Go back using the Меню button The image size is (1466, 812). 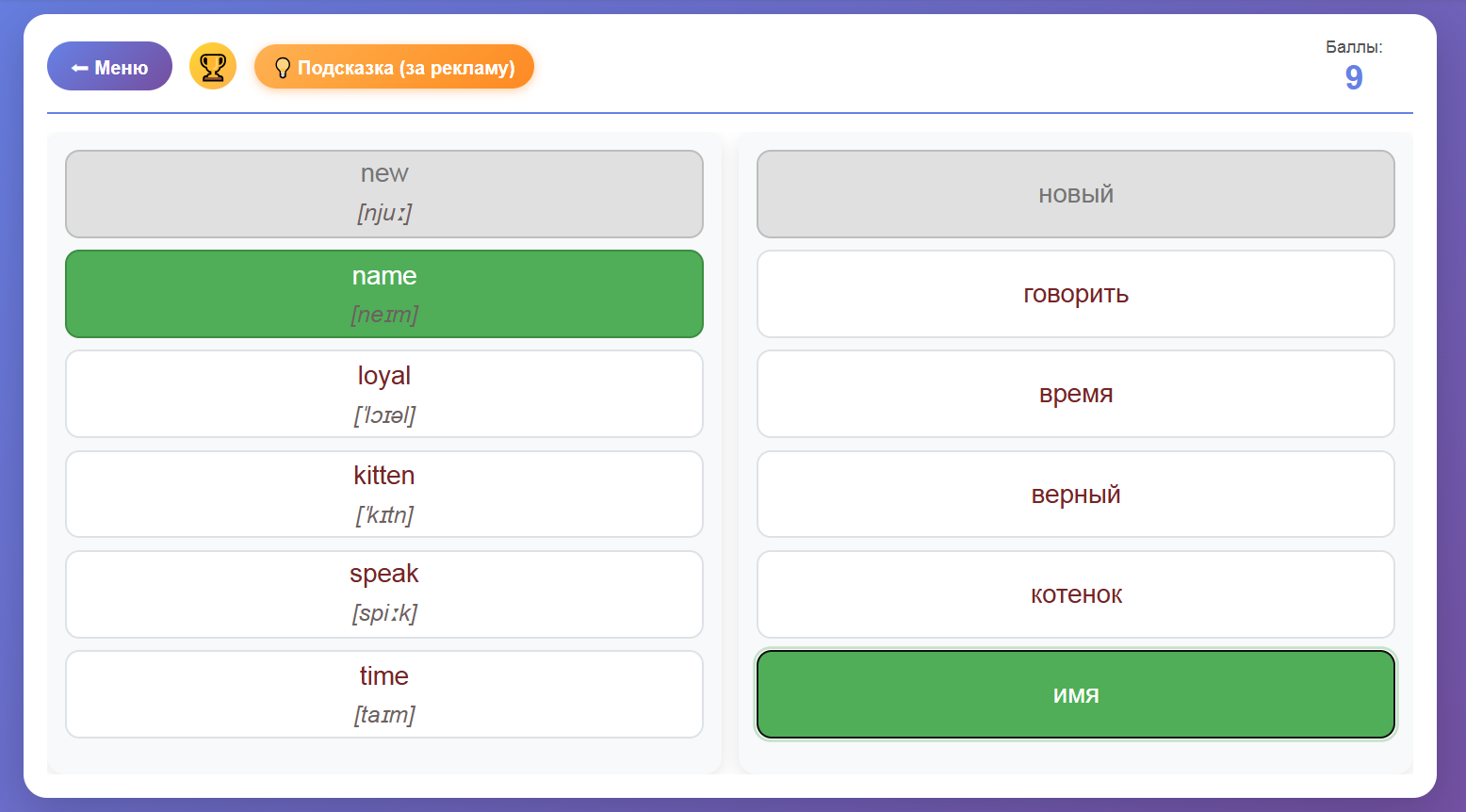(109, 67)
